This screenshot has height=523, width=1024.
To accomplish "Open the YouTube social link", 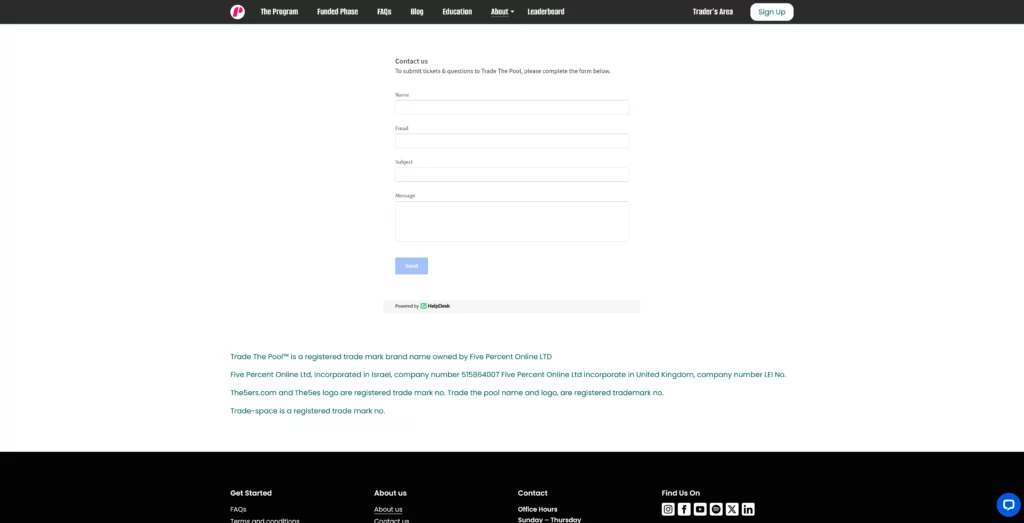I will pos(700,509).
